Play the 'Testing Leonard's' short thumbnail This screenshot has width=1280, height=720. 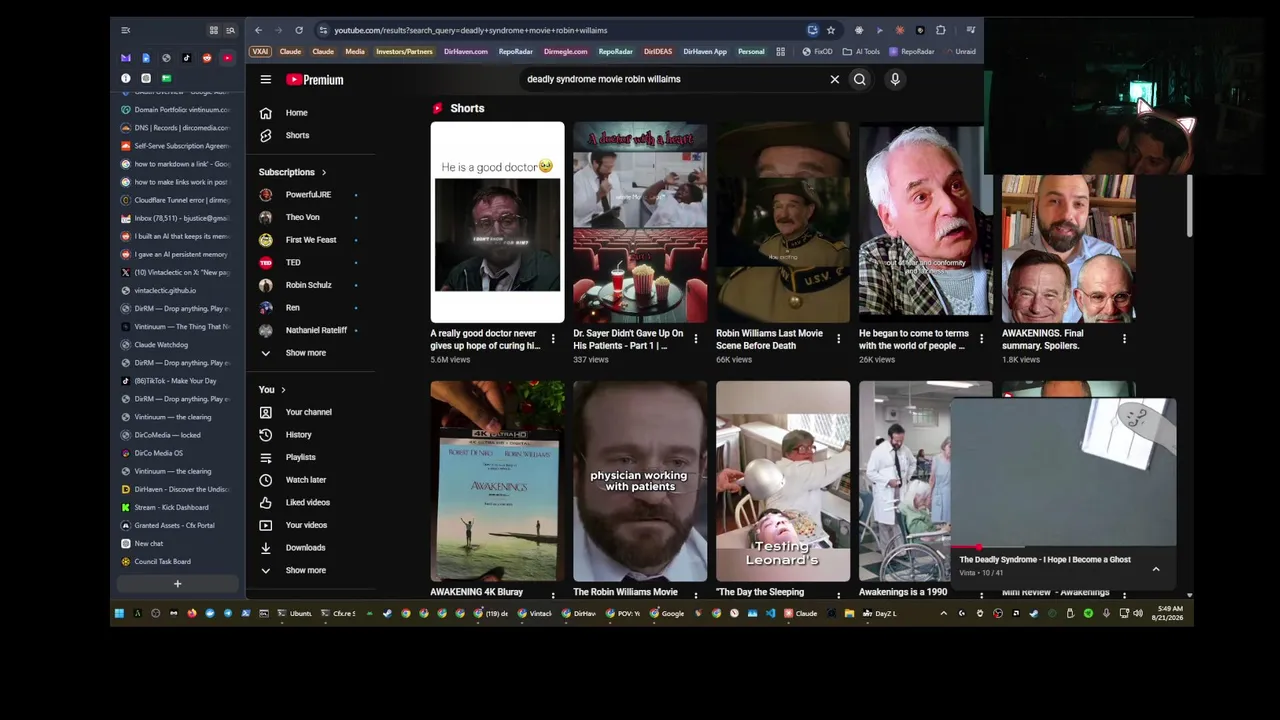click(783, 481)
